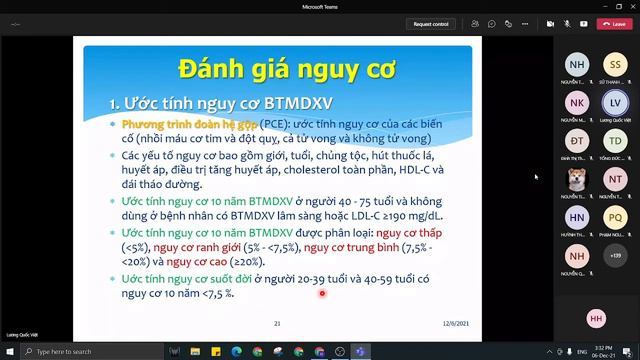Select TD participant avatar
Image resolution: width=640 pixels, height=360 pixels.
click(615, 141)
